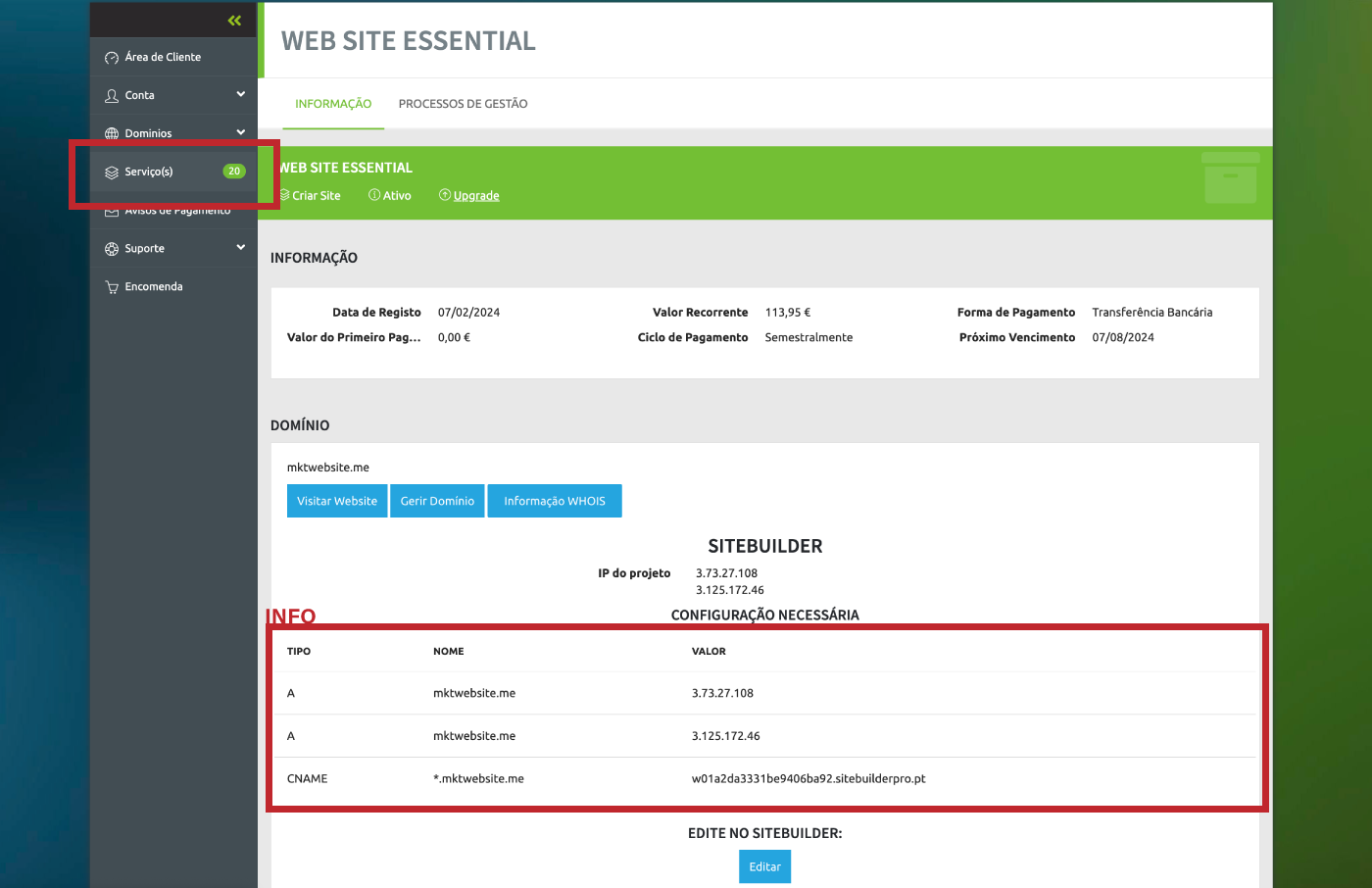
Task: Click the Editar button for Sitebuilder
Action: point(764,866)
